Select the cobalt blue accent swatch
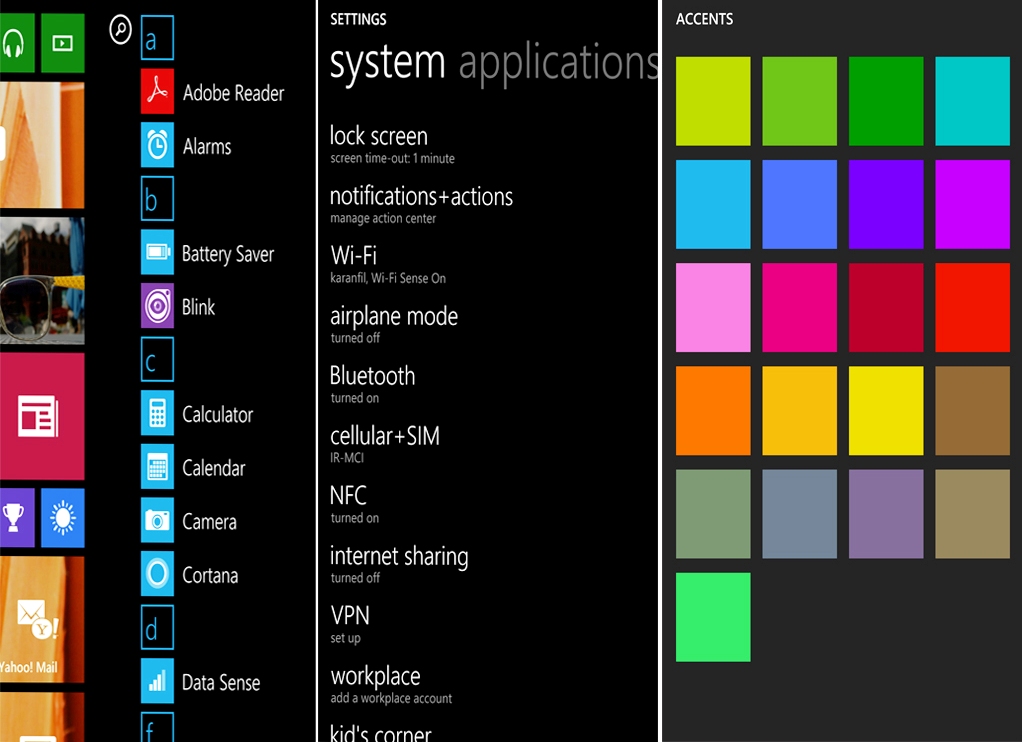 799,204
